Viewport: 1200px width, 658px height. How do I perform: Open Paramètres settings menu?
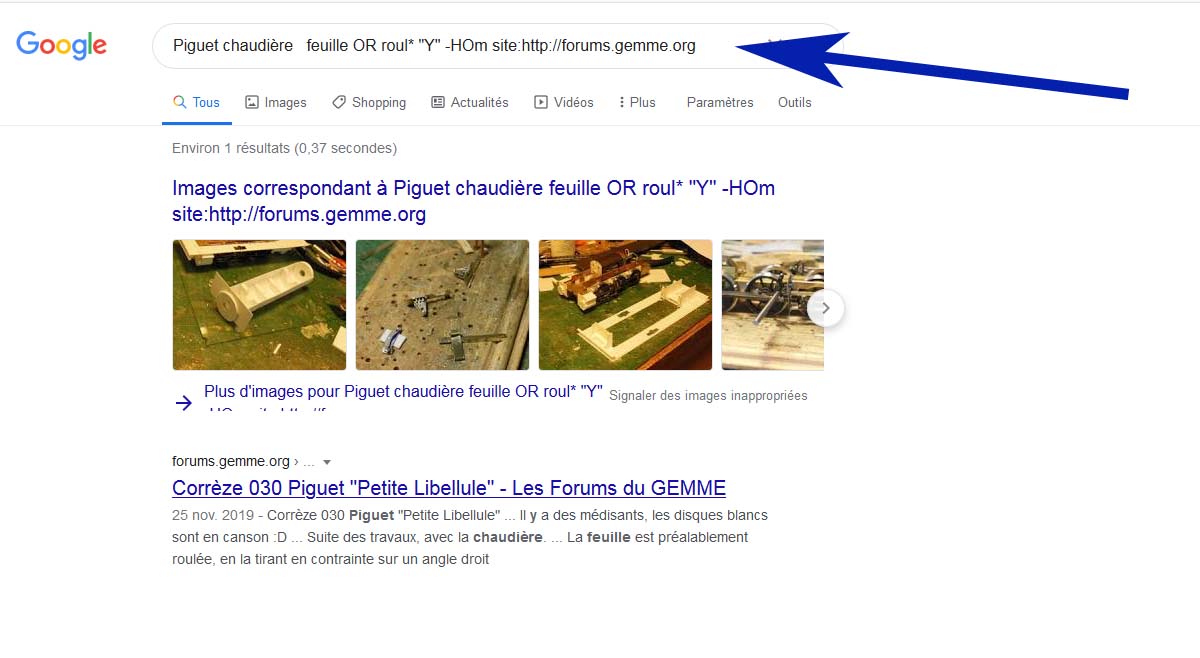click(x=720, y=102)
